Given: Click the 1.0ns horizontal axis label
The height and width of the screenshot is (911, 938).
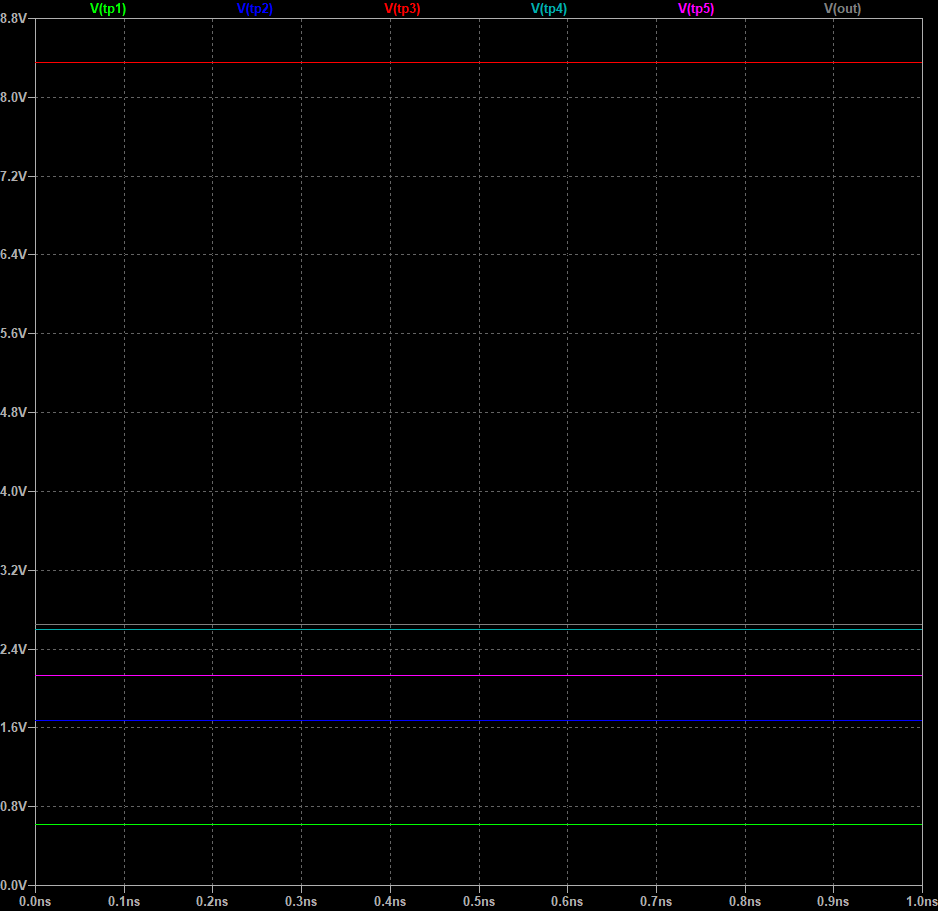Looking at the screenshot, I should 920,901.
